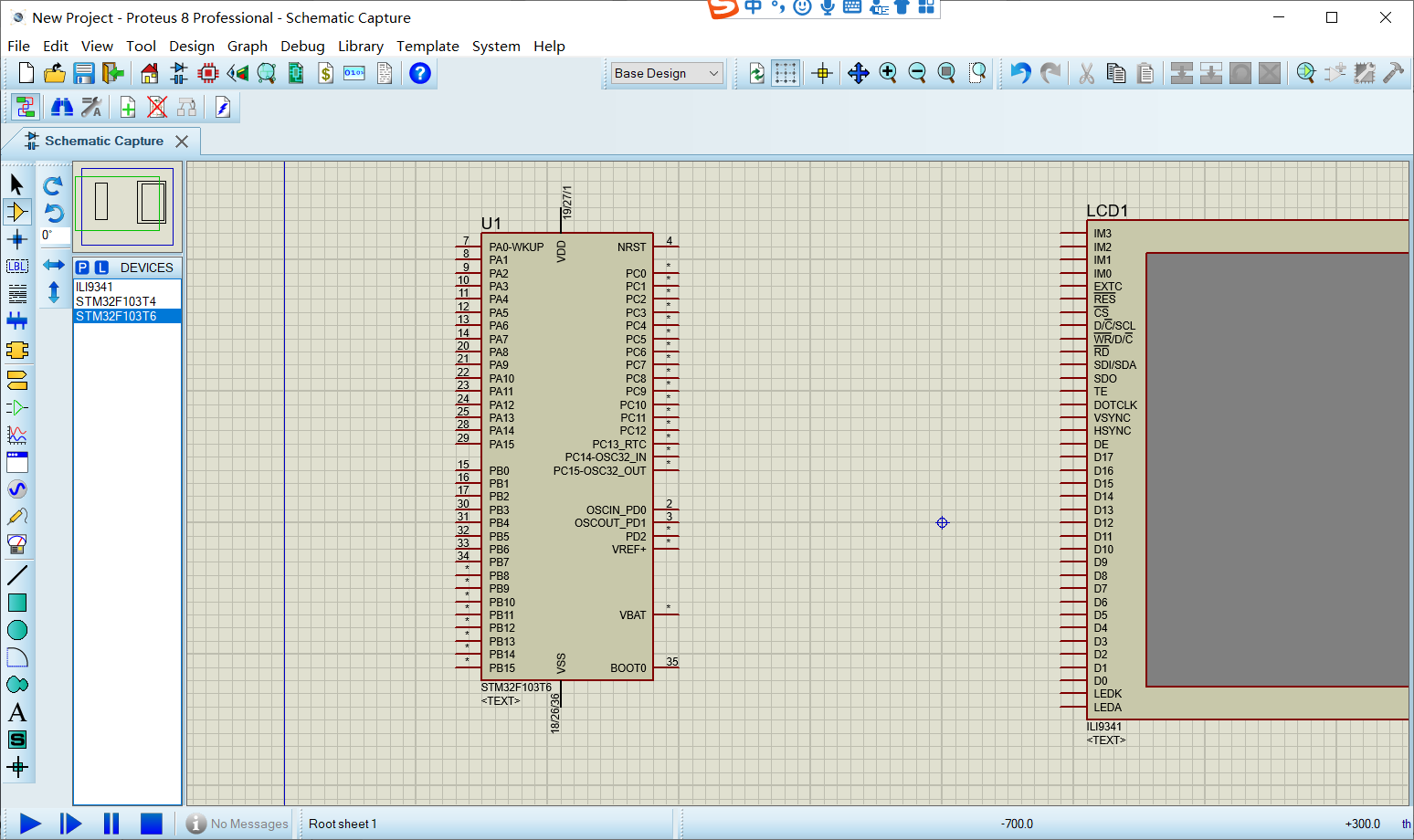The width and height of the screenshot is (1414, 840).
Task: Select 2D Graphics Text tool
Action: (x=16, y=712)
